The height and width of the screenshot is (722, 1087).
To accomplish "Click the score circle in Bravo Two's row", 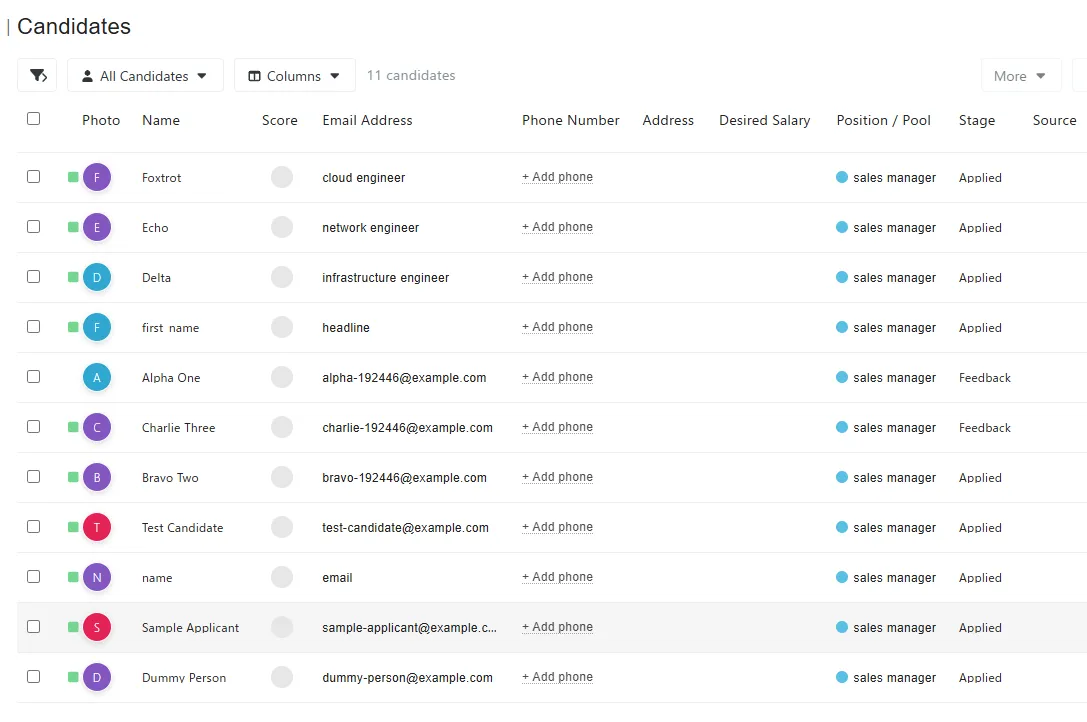I will [x=282, y=476].
